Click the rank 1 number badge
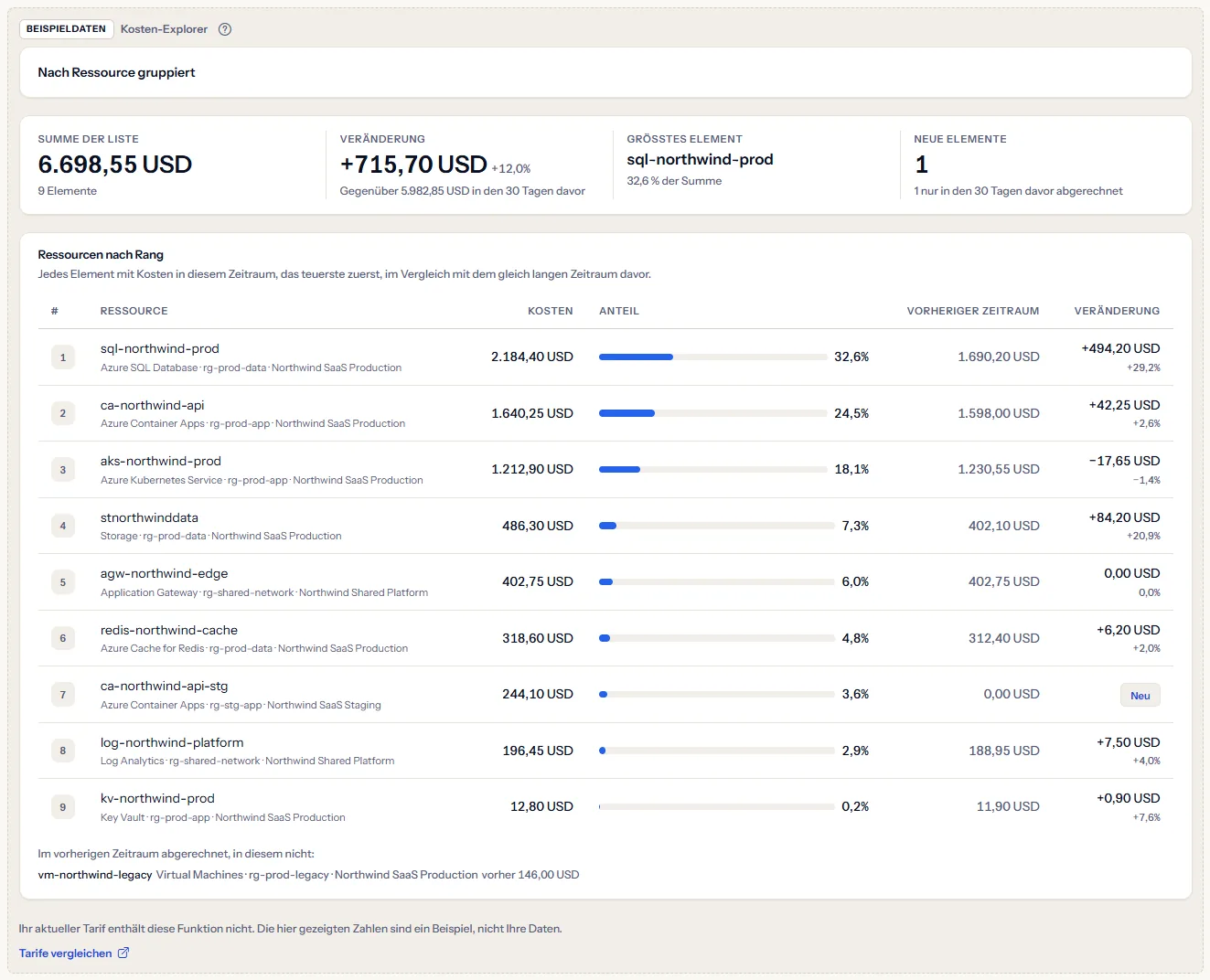1210x980 pixels. pos(63,357)
